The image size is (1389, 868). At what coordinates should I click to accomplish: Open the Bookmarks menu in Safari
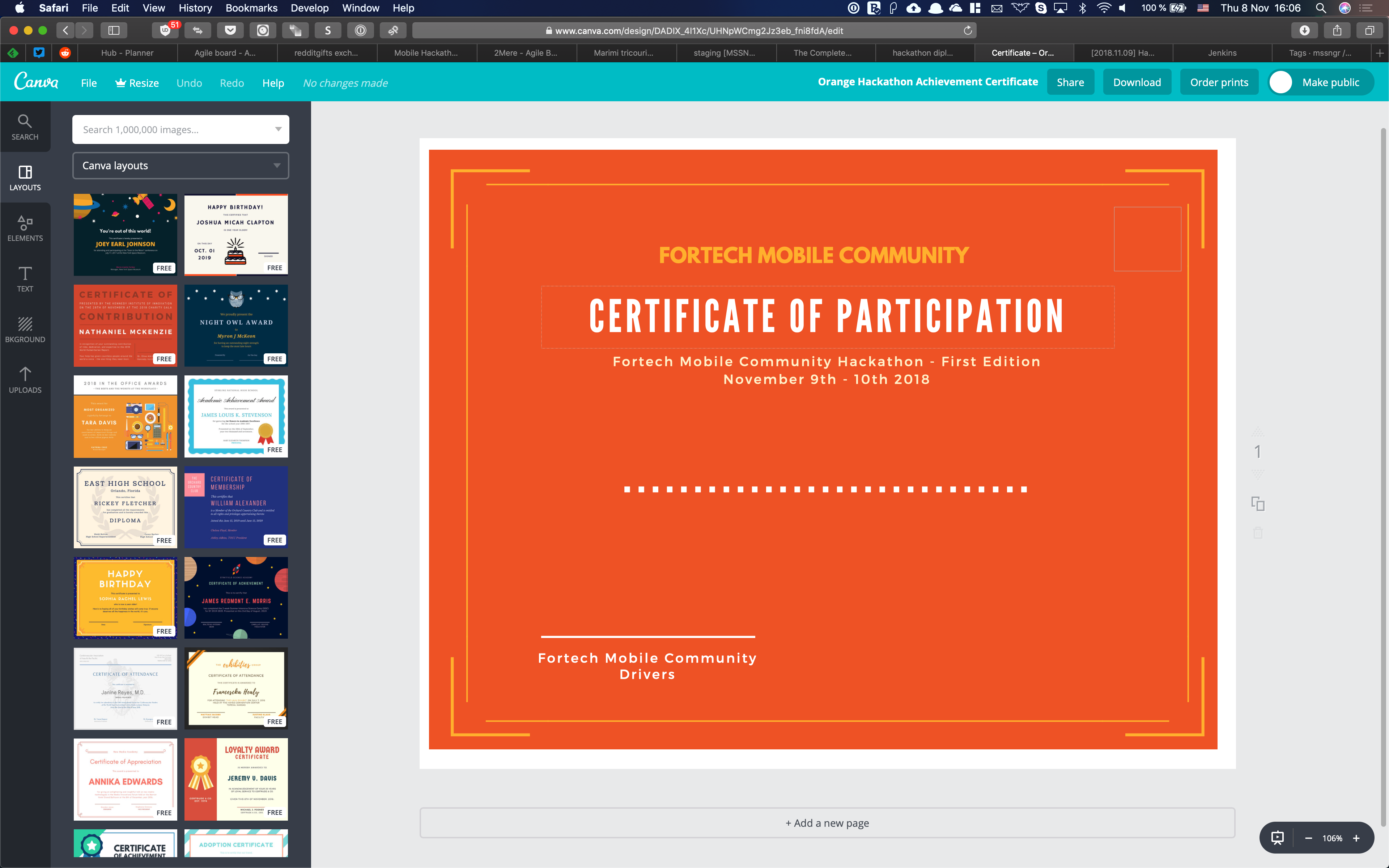pyautogui.click(x=251, y=8)
